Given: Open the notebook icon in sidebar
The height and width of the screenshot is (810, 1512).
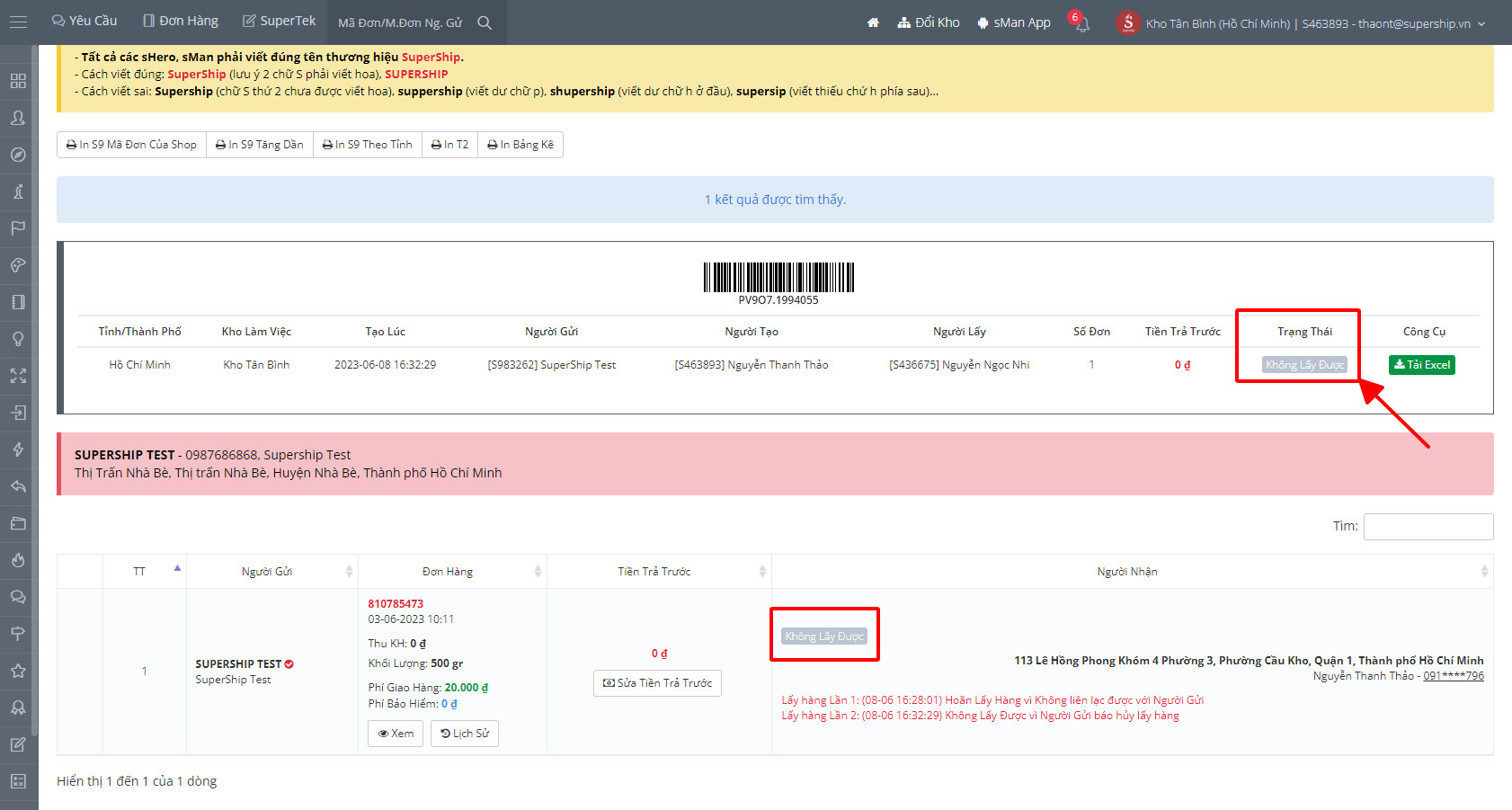Looking at the screenshot, I should pyautogui.click(x=18, y=302).
